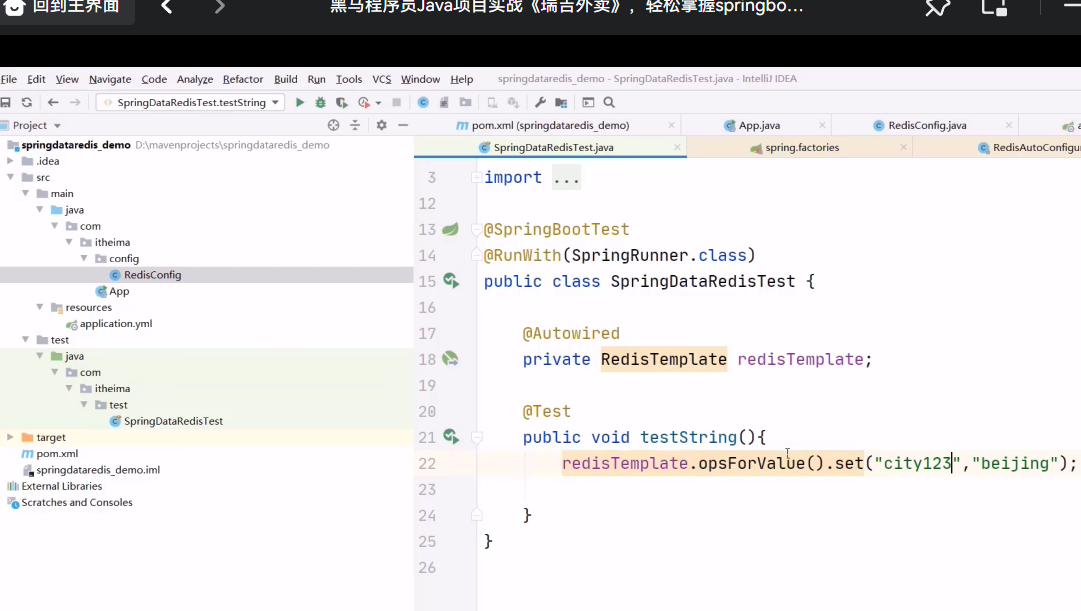This screenshot has width=1081, height=611.
Task: Unfold the collapsed import block at line 3
Action: click(x=476, y=177)
